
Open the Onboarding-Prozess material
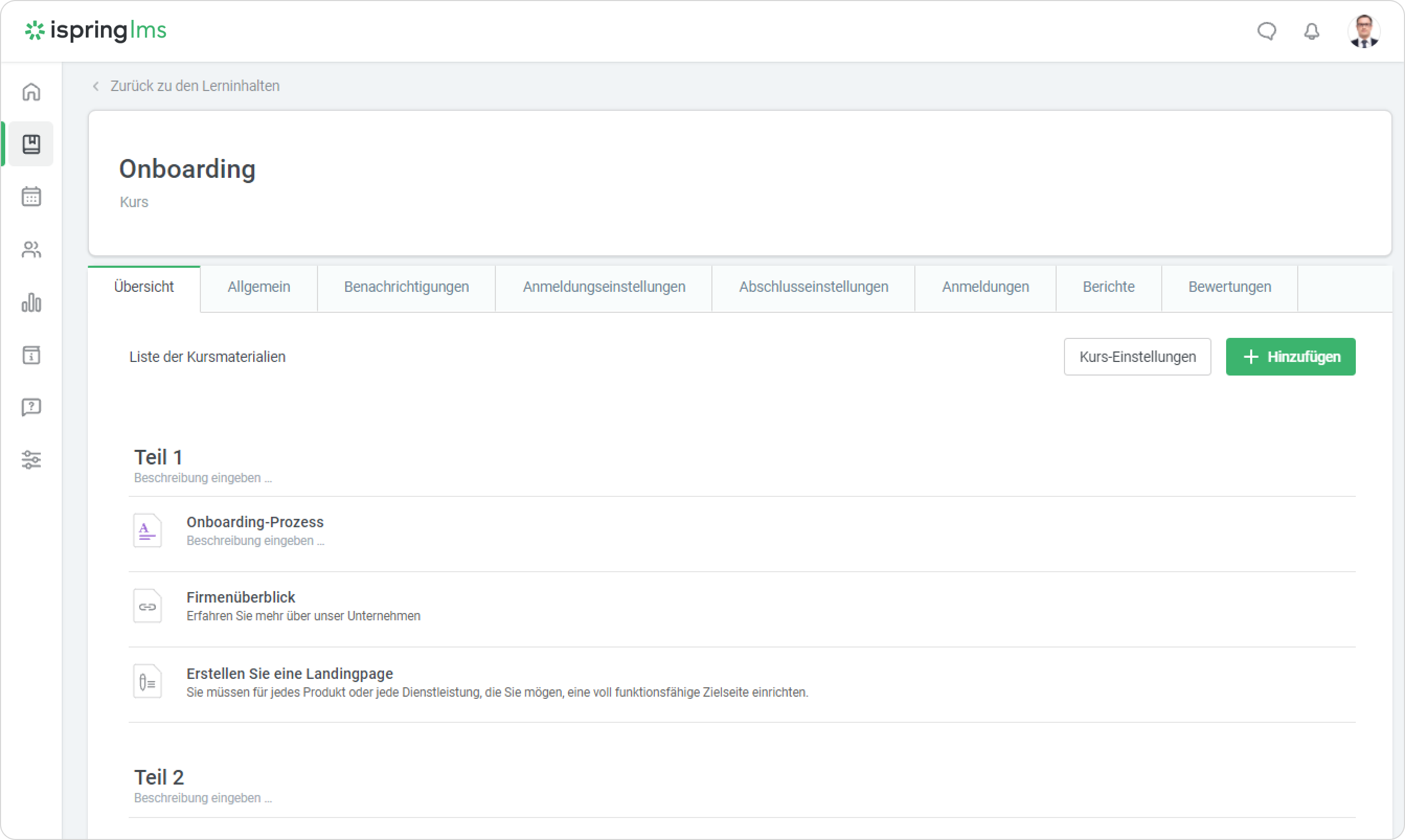[x=255, y=522]
